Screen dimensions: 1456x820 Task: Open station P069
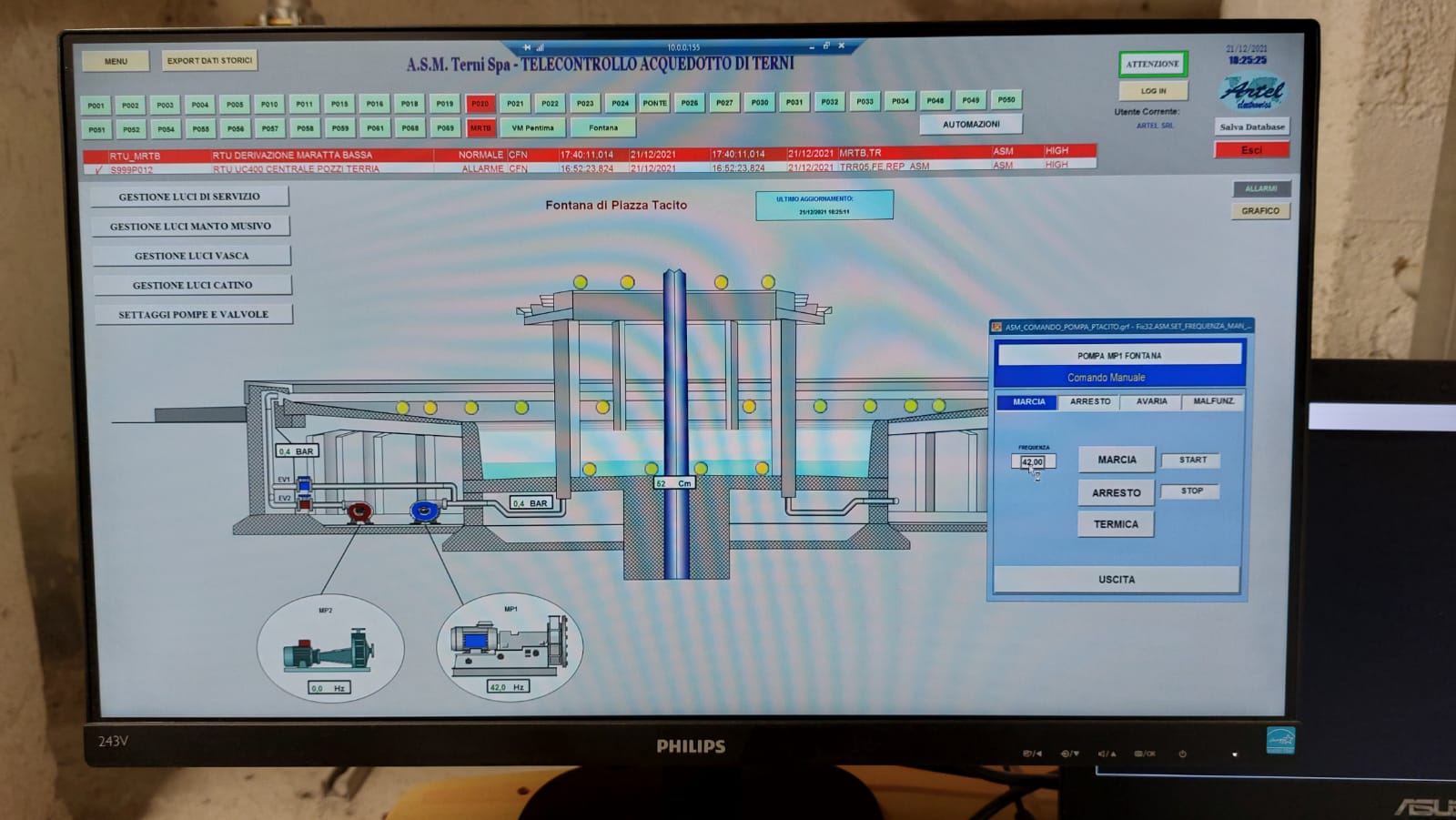click(445, 128)
